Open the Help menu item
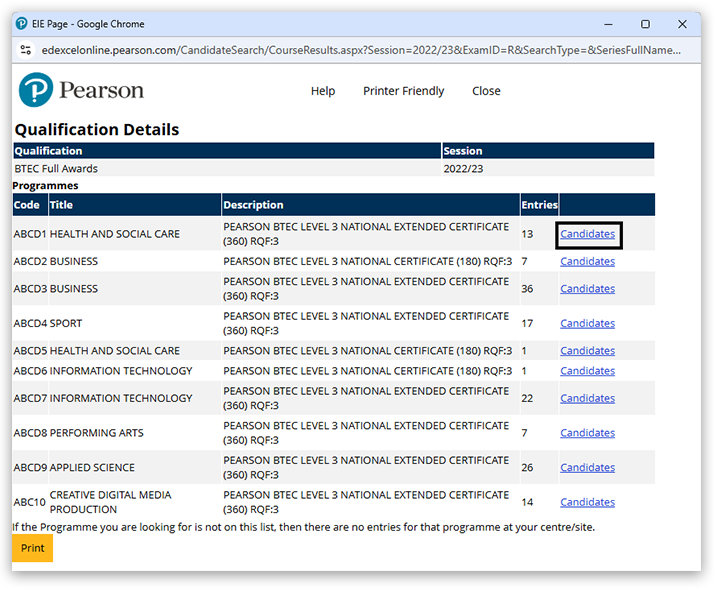Screen dimensions: 719x589 tap(323, 91)
